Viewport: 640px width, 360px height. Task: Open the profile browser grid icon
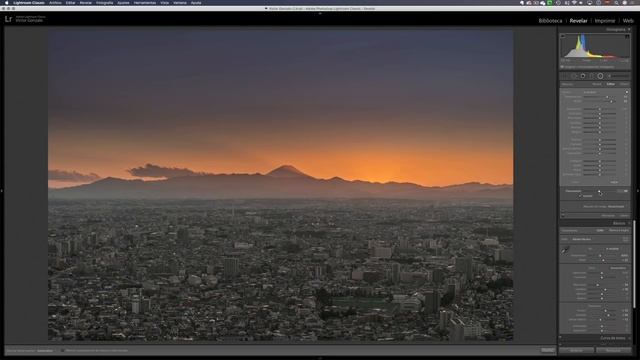click(x=625, y=239)
